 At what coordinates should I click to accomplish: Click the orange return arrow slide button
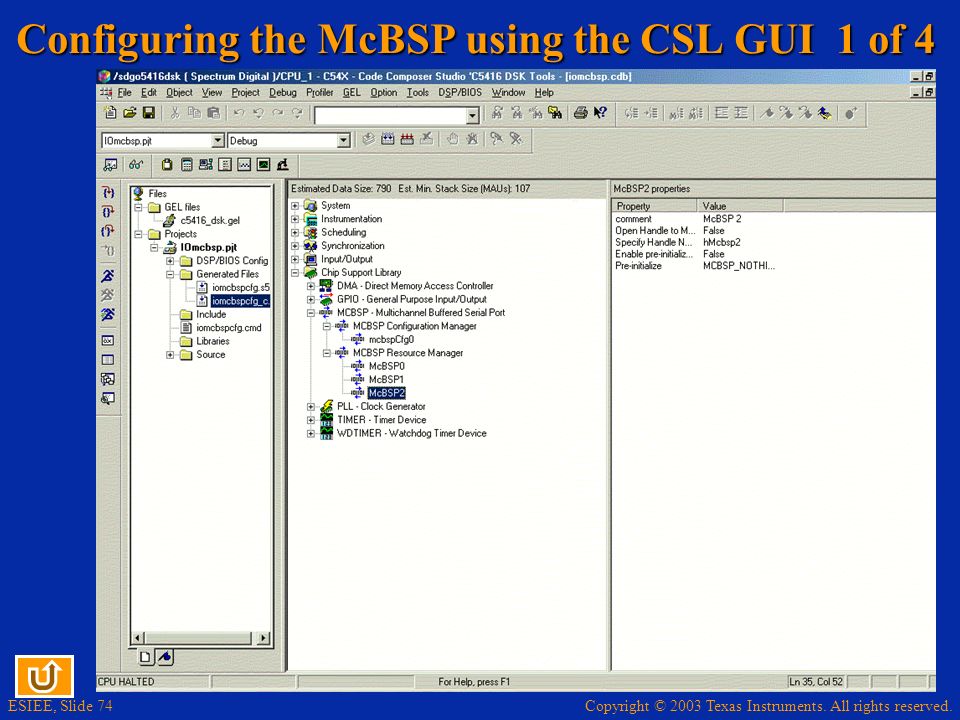coord(44,676)
